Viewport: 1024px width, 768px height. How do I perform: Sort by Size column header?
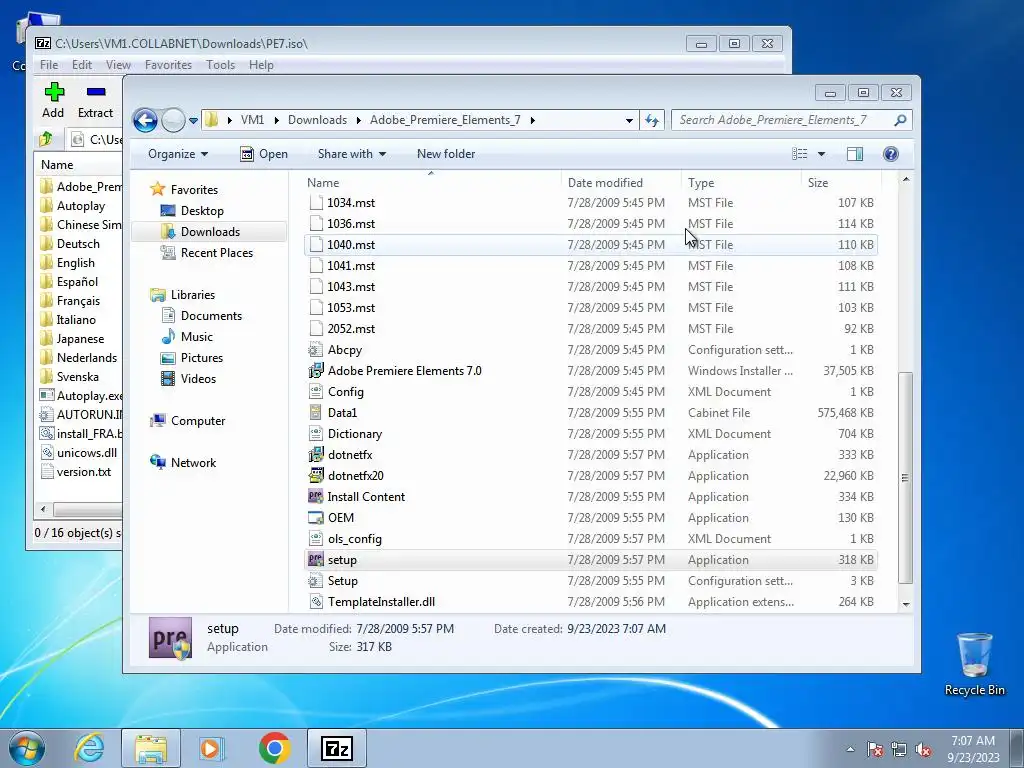point(841,183)
